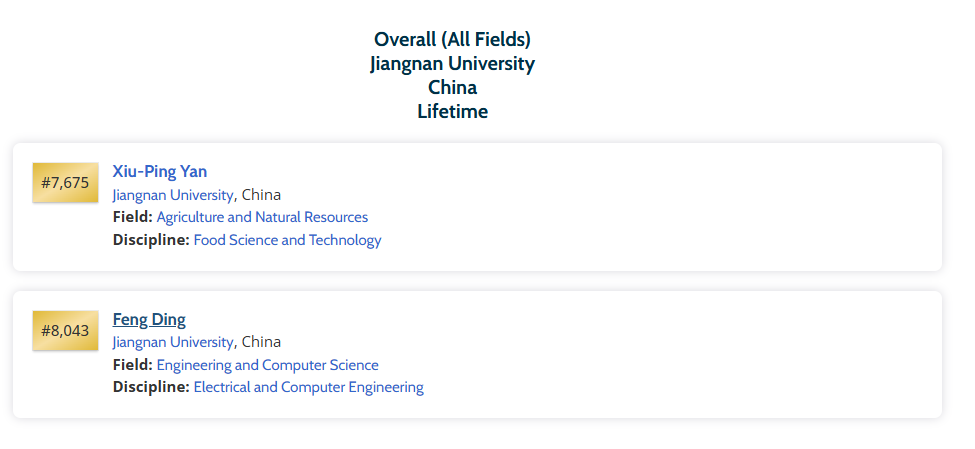Click the Field label in Xiu-Ping Yan's card
This screenshot has height=449, width=975.
coord(132,217)
